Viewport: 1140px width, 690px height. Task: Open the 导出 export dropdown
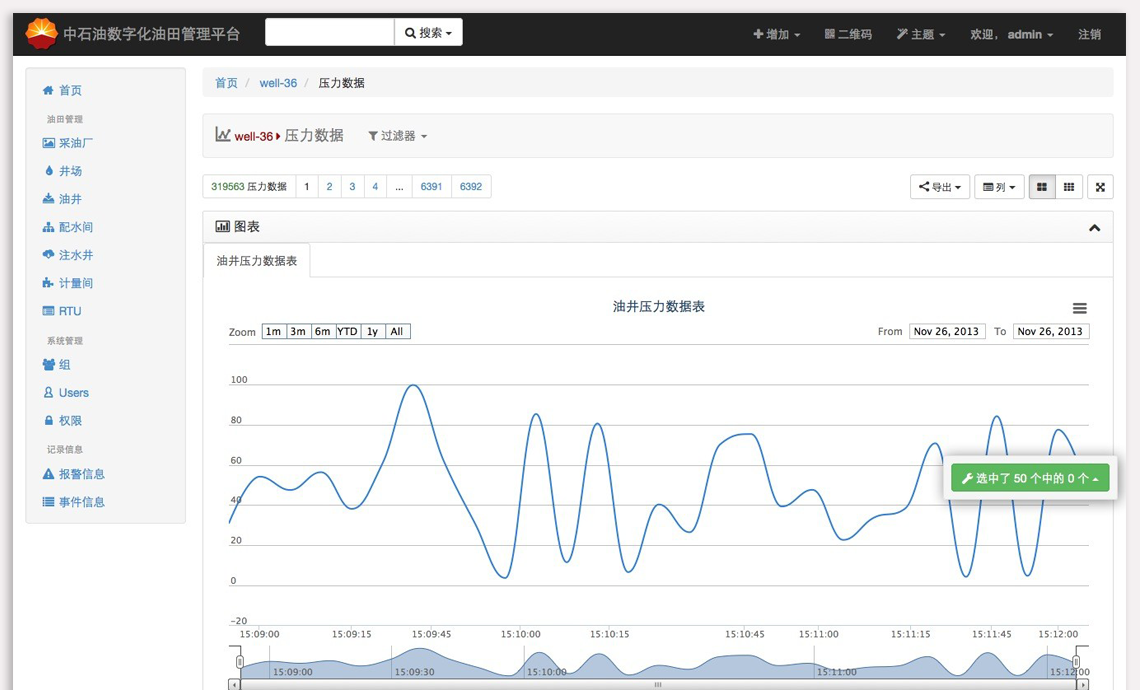(940, 187)
